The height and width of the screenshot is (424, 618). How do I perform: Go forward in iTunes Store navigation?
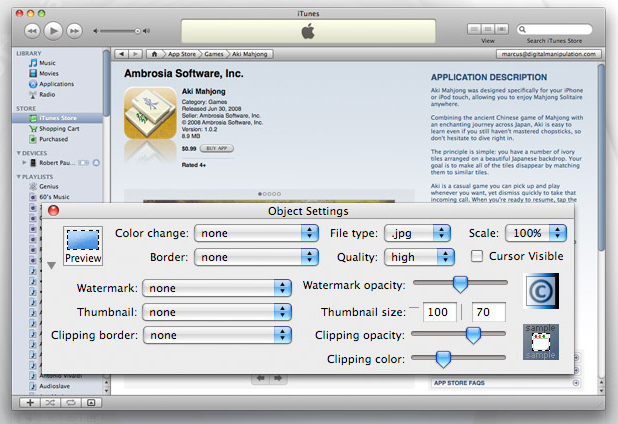(x=135, y=54)
